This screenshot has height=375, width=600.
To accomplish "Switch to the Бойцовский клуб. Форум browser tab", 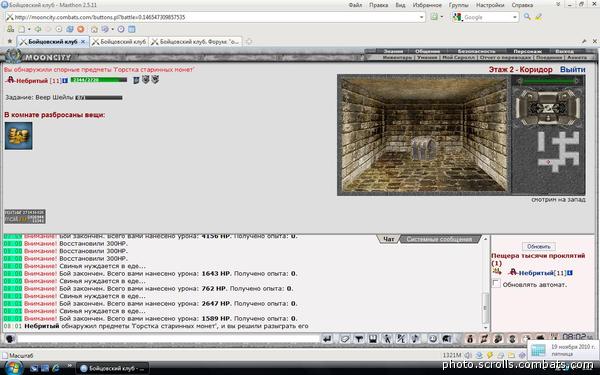I will [x=196, y=41].
